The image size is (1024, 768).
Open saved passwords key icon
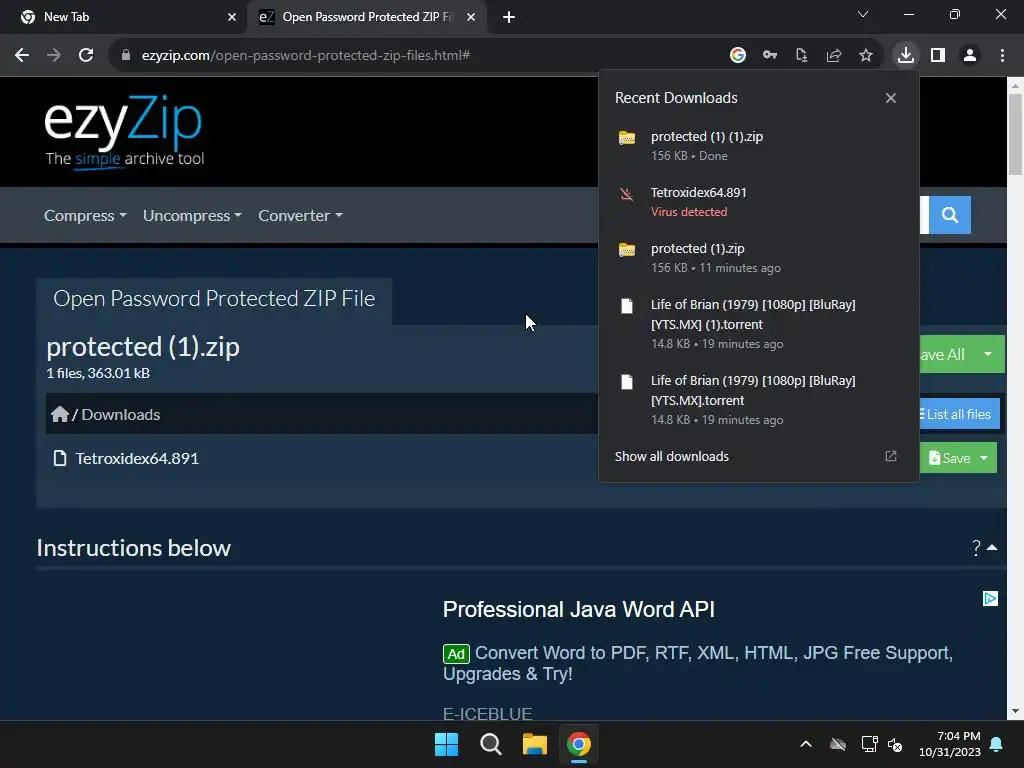769,56
